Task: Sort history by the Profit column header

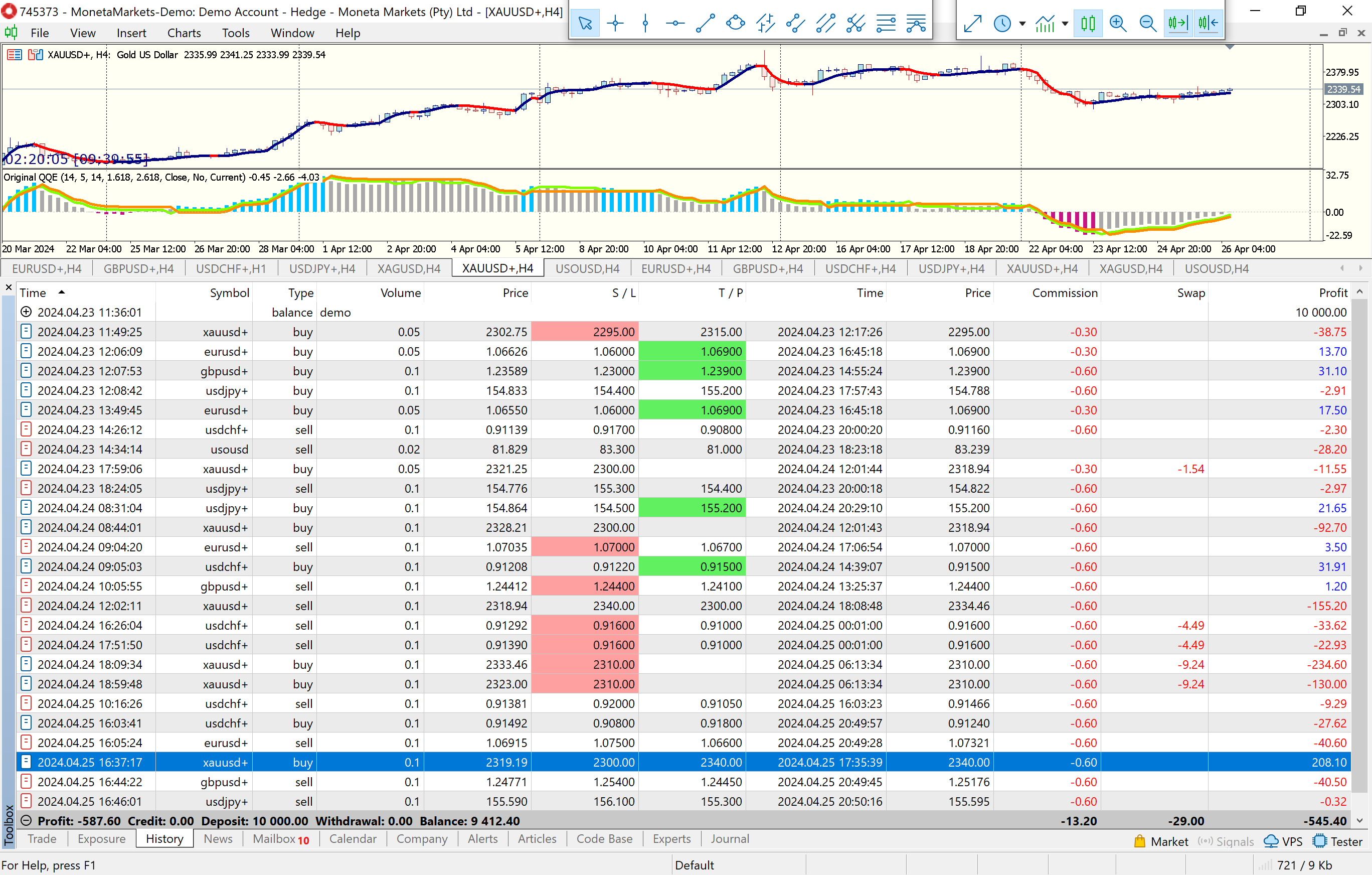Action: [x=1333, y=293]
